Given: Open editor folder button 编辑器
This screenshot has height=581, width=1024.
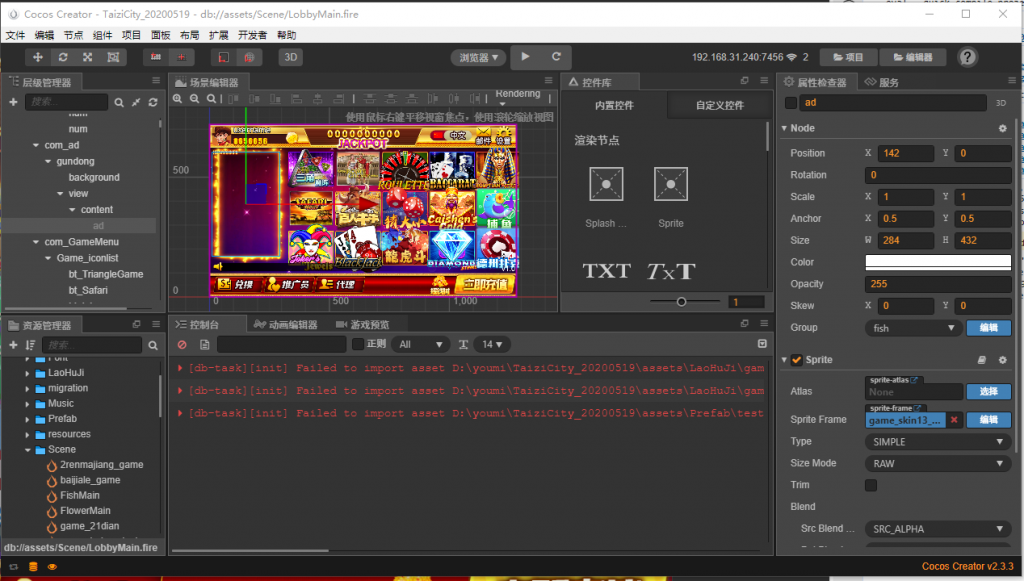Looking at the screenshot, I should coord(913,57).
